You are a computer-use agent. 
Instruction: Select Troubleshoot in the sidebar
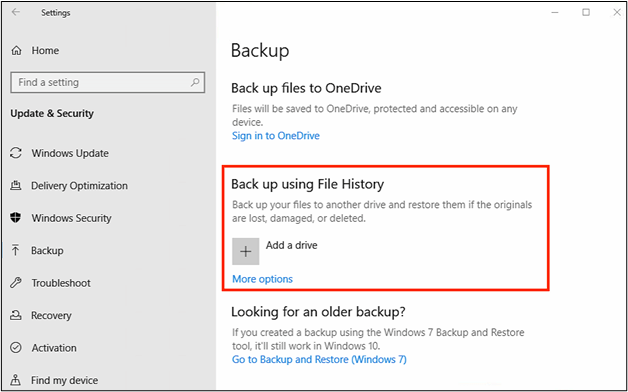tap(61, 283)
